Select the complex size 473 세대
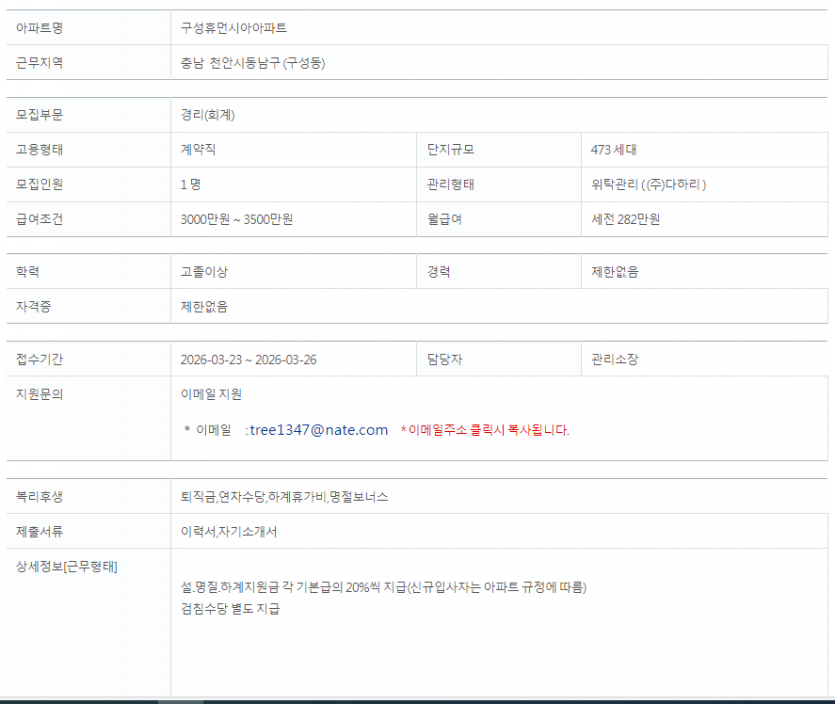The image size is (835, 704). [x=613, y=150]
